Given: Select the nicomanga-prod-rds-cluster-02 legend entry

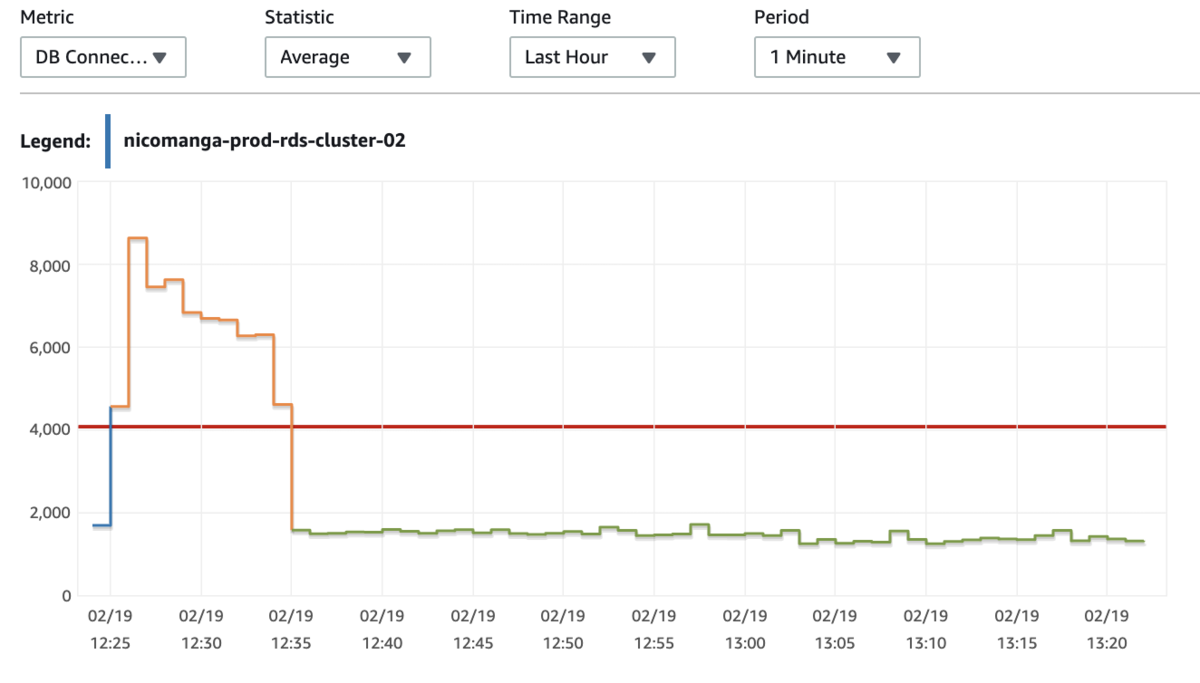Looking at the screenshot, I should (x=264, y=141).
